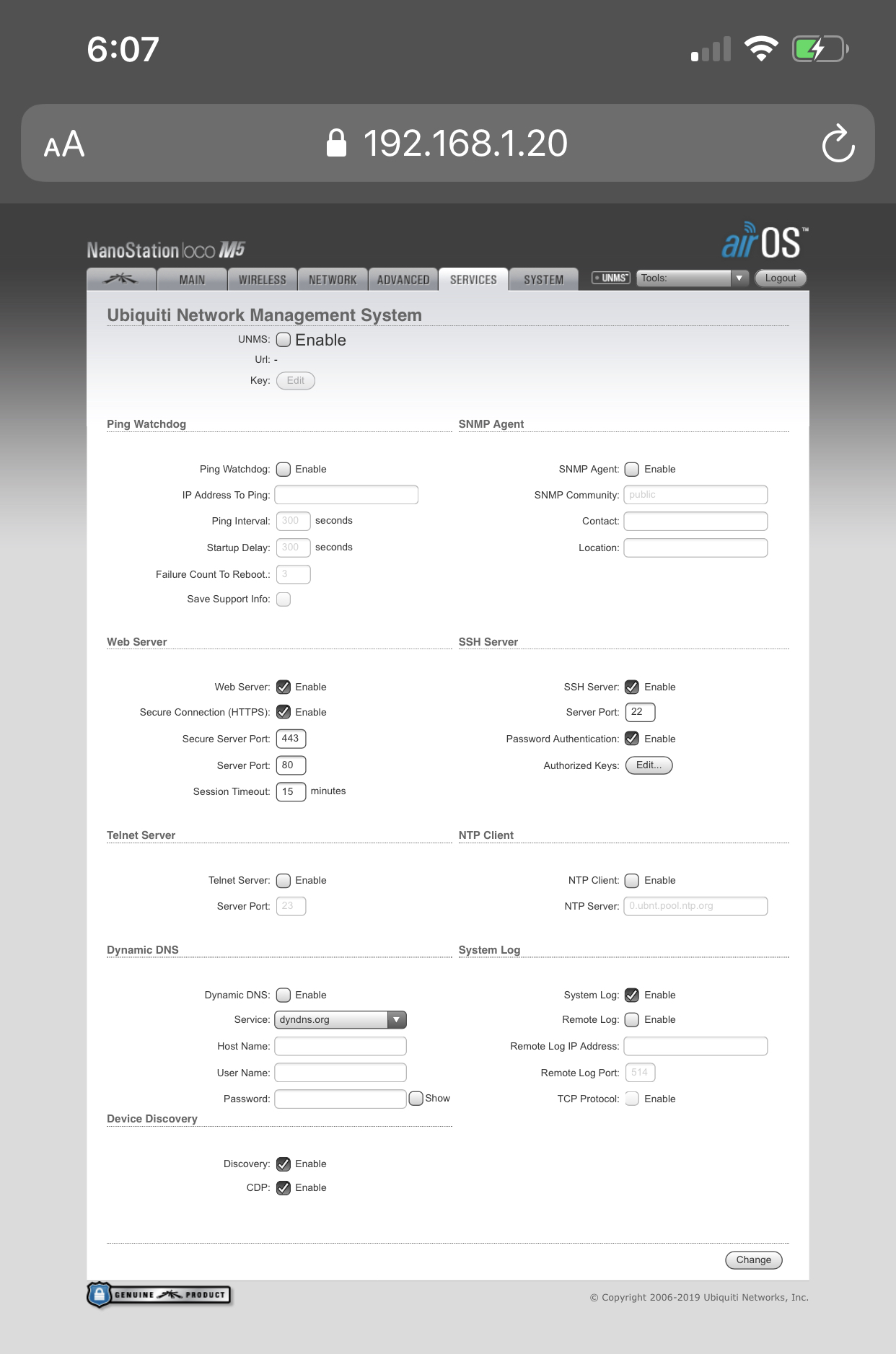Select the SERVICES tab
The image size is (896, 1354).
[x=473, y=279]
